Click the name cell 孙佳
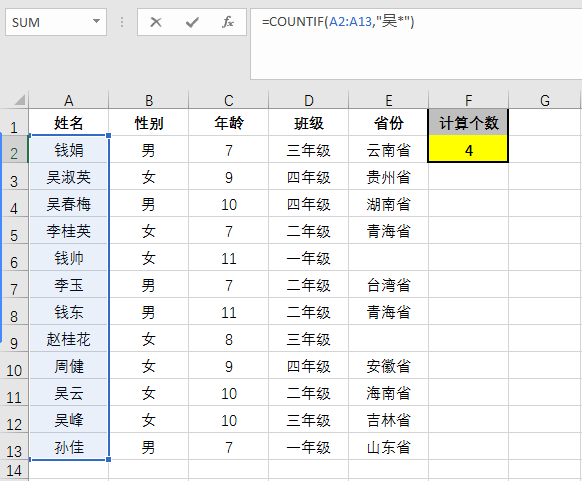Viewport: 582px width, 481px height. coord(69,446)
